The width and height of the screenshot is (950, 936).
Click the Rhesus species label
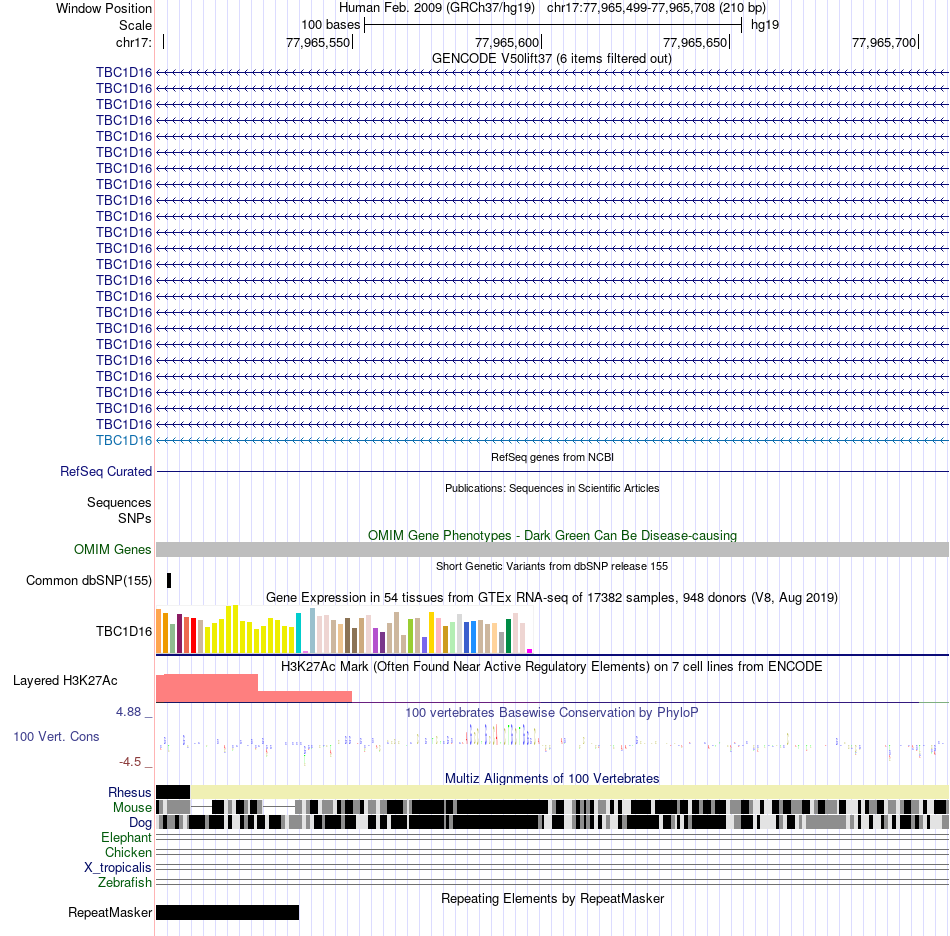click(130, 792)
